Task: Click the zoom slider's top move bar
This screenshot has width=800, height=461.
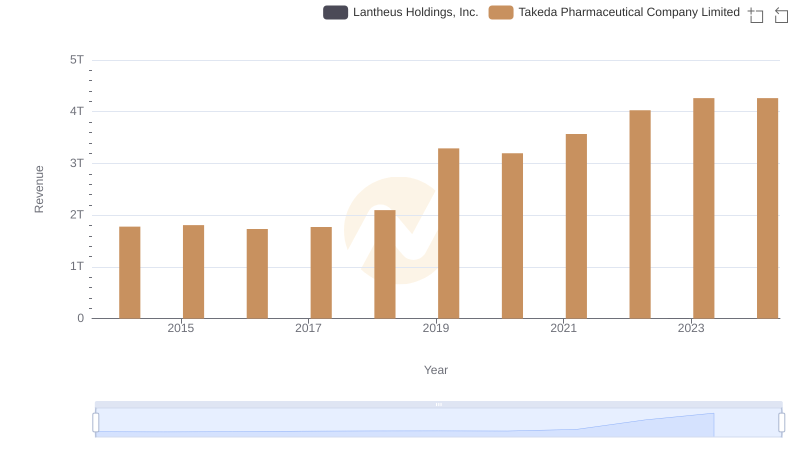Action: pyautogui.click(x=439, y=404)
